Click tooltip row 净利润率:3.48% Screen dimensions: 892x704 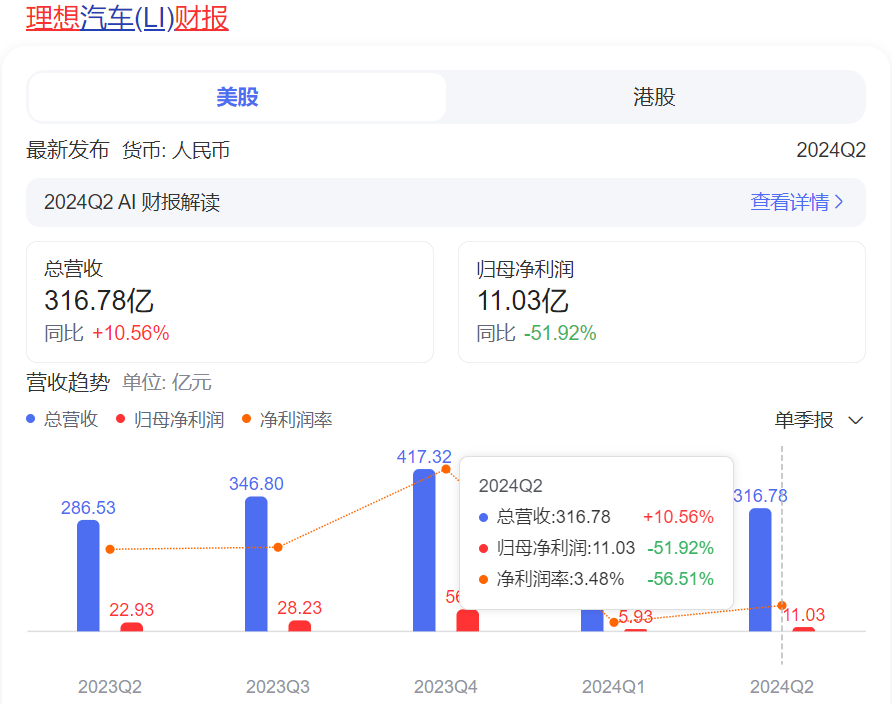596,579
